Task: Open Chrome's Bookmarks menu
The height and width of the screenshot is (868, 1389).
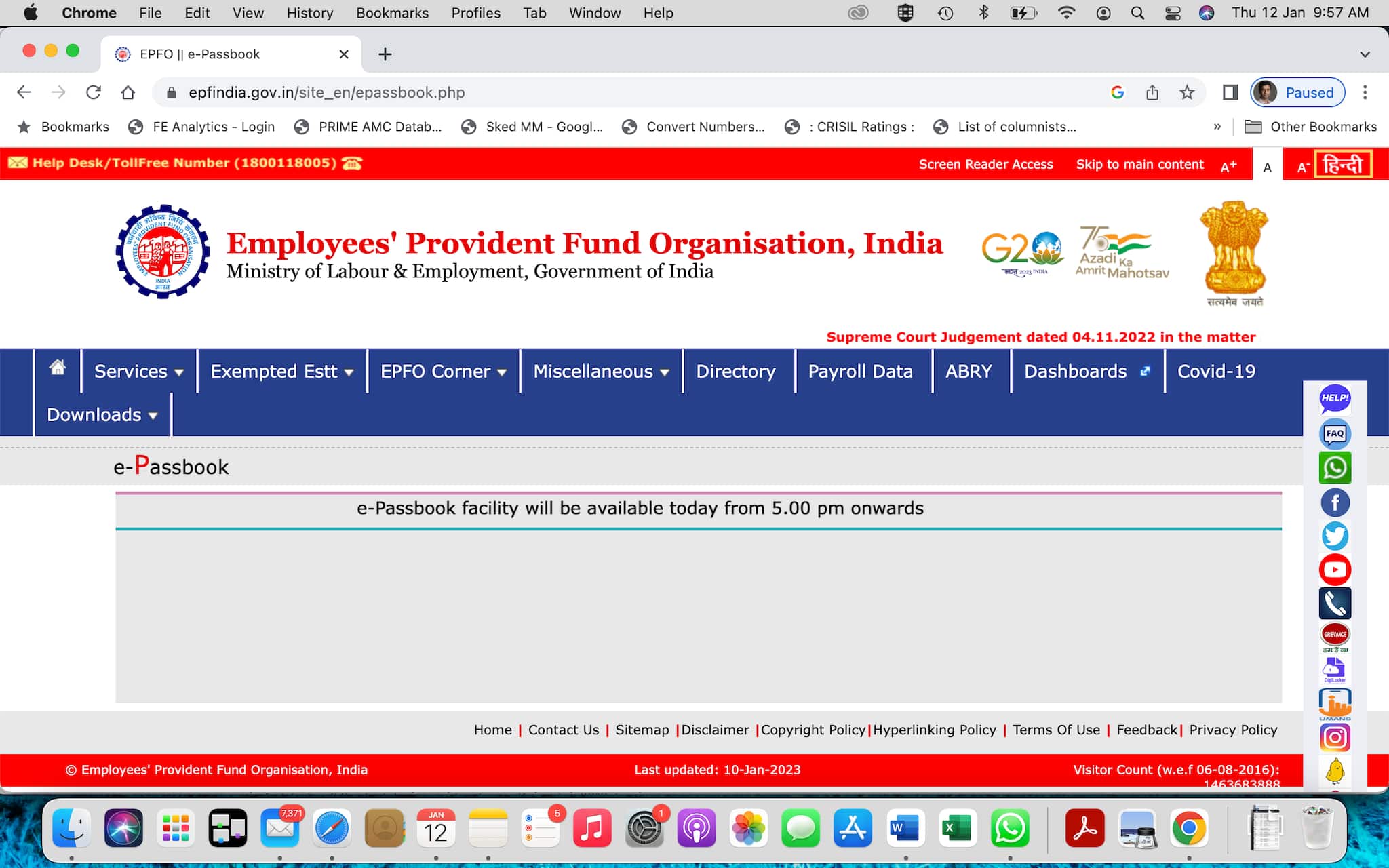Action: (392, 13)
